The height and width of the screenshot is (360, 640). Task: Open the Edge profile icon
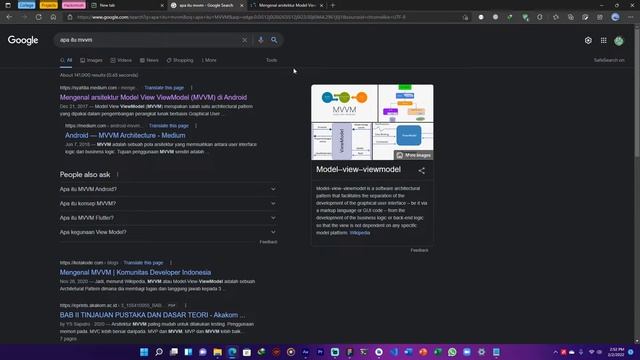coord(616,17)
